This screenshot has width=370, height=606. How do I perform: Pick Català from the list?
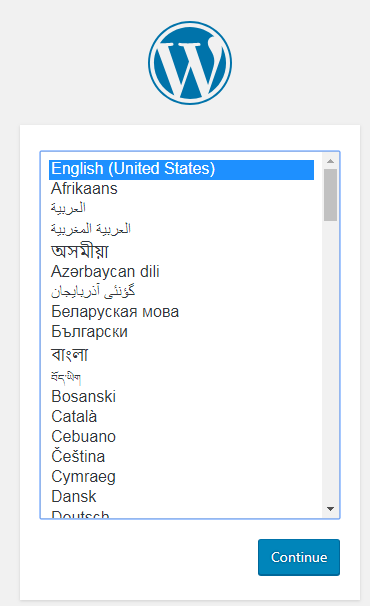pyautogui.click(x=181, y=417)
